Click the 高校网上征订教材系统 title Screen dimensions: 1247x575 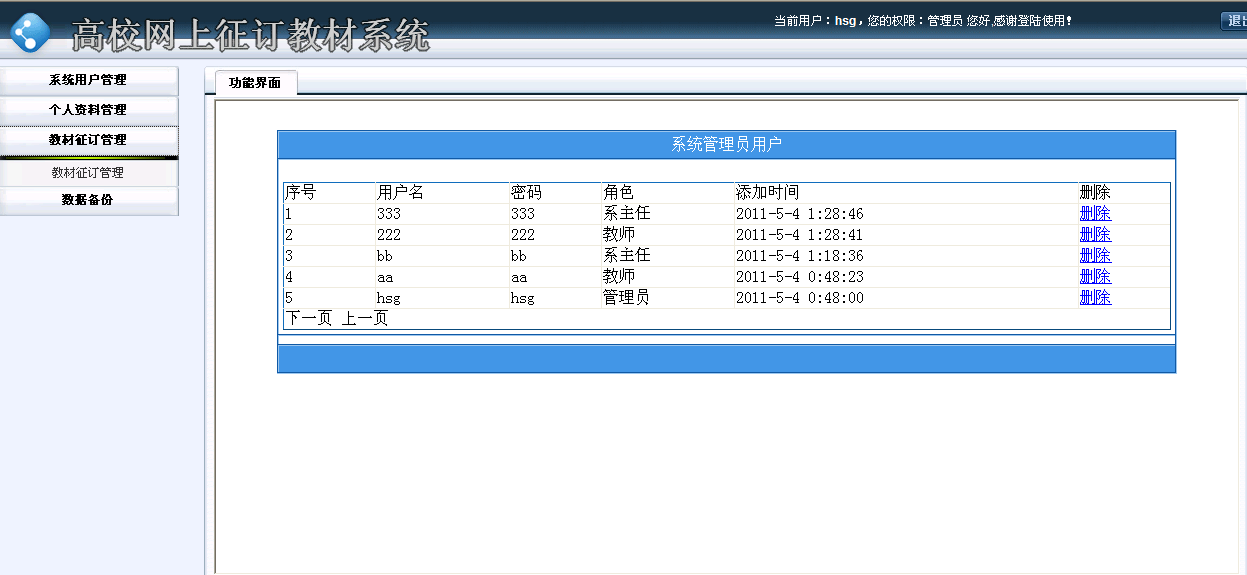pos(250,36)
